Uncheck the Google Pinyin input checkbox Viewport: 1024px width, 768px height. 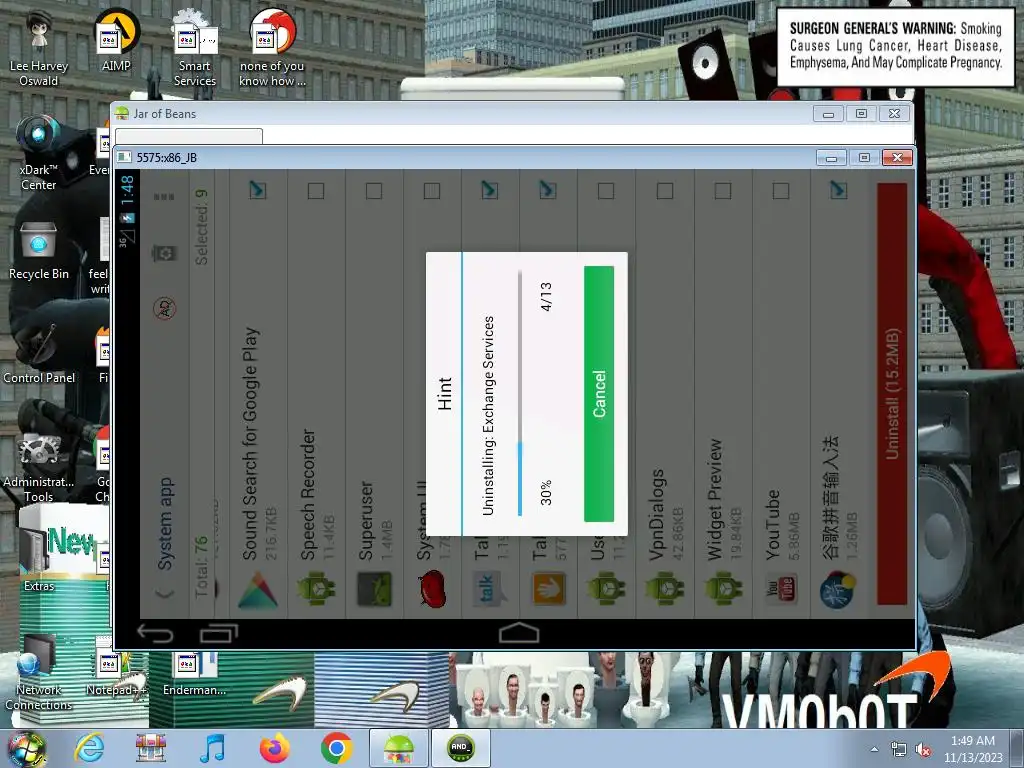[x=839, y=190]
